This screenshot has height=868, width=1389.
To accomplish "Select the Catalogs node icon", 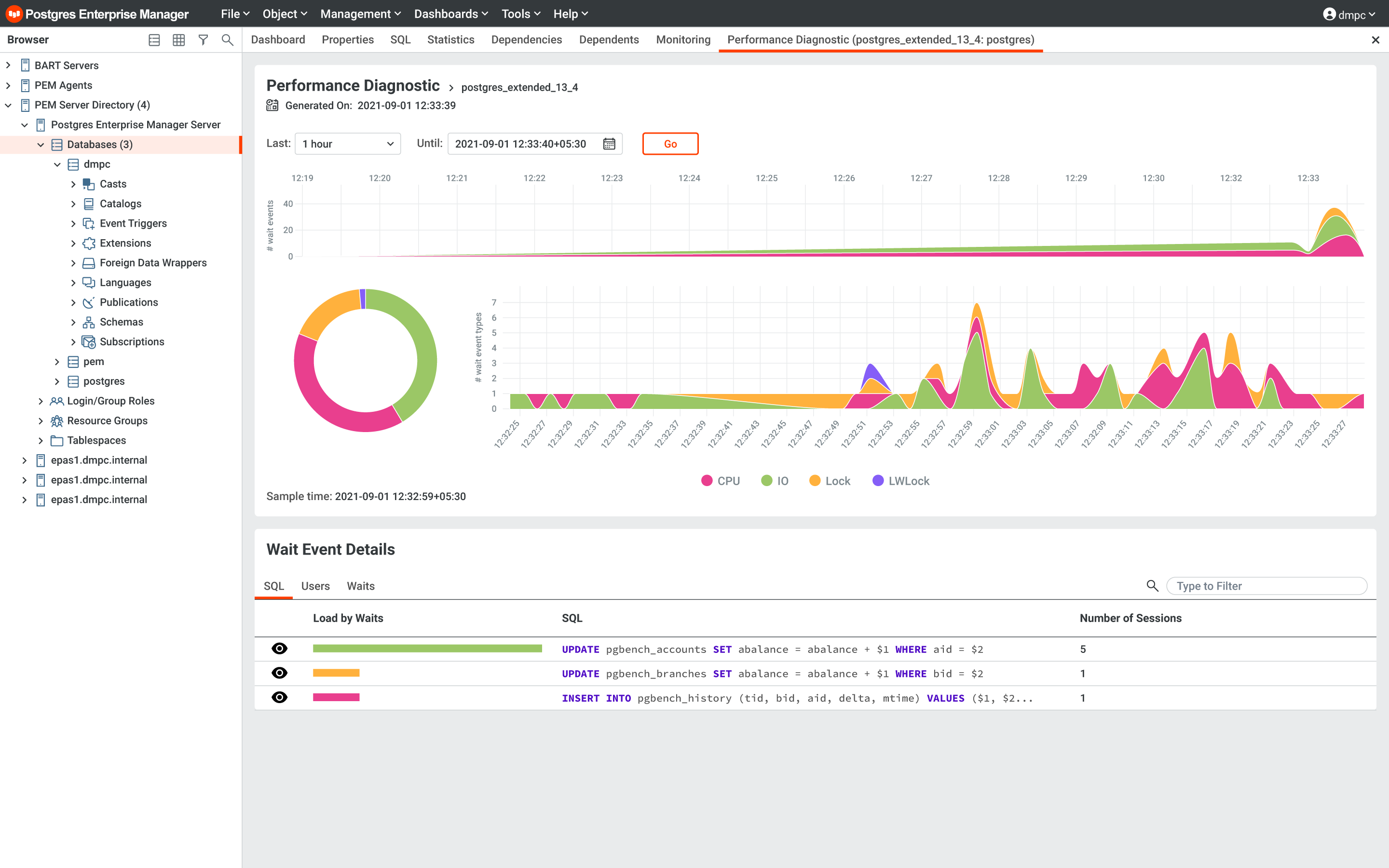I will point(88,204).
